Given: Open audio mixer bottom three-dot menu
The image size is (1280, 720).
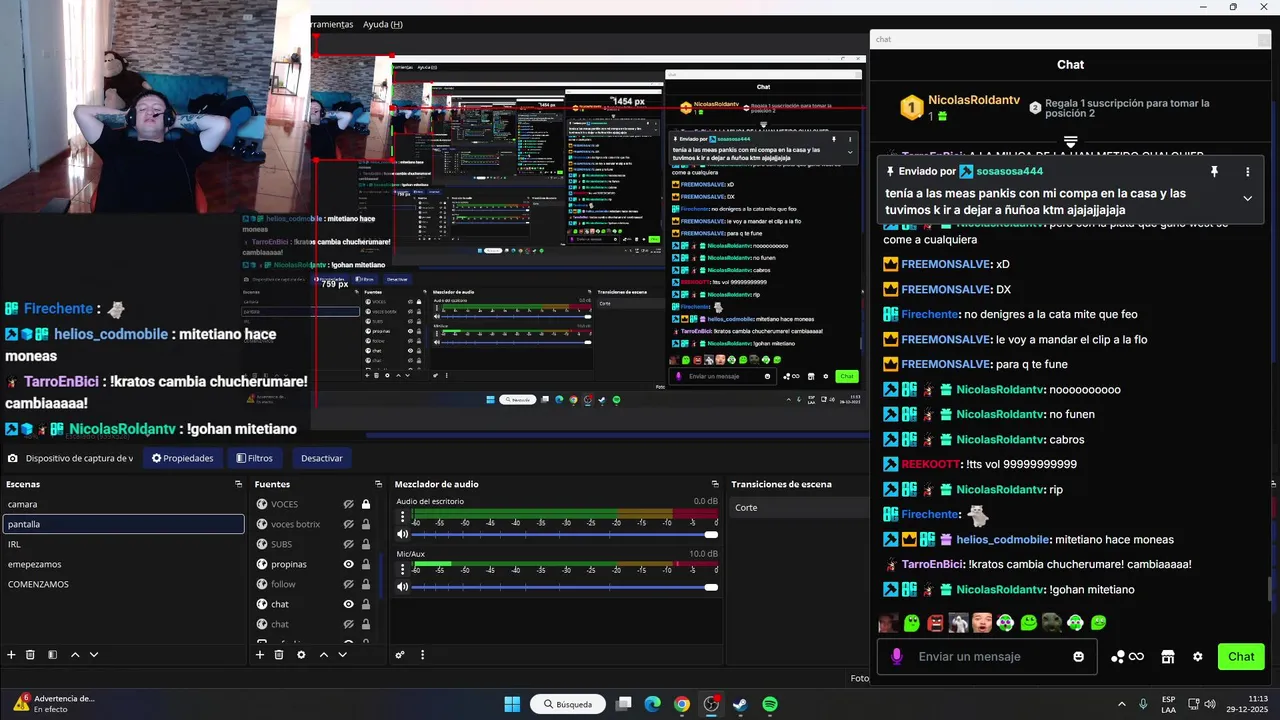Looking at the screenshot, I should click(422, 654).
